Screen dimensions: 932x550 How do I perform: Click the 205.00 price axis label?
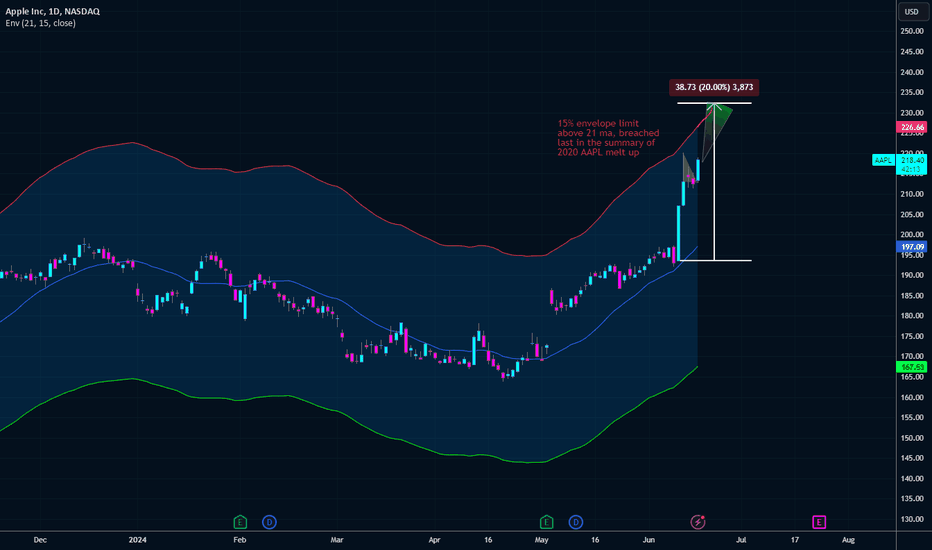tap(912, 215)
